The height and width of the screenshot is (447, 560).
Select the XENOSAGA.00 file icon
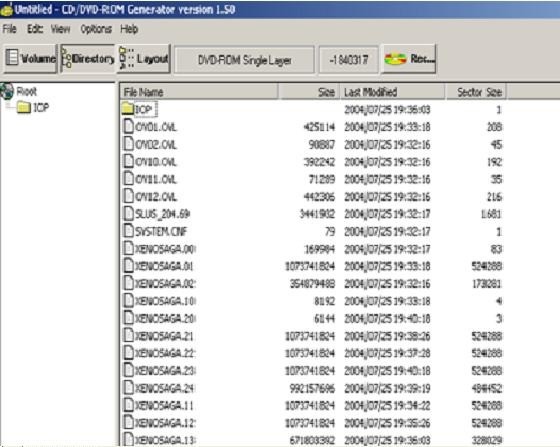click(x=128, y=248)
